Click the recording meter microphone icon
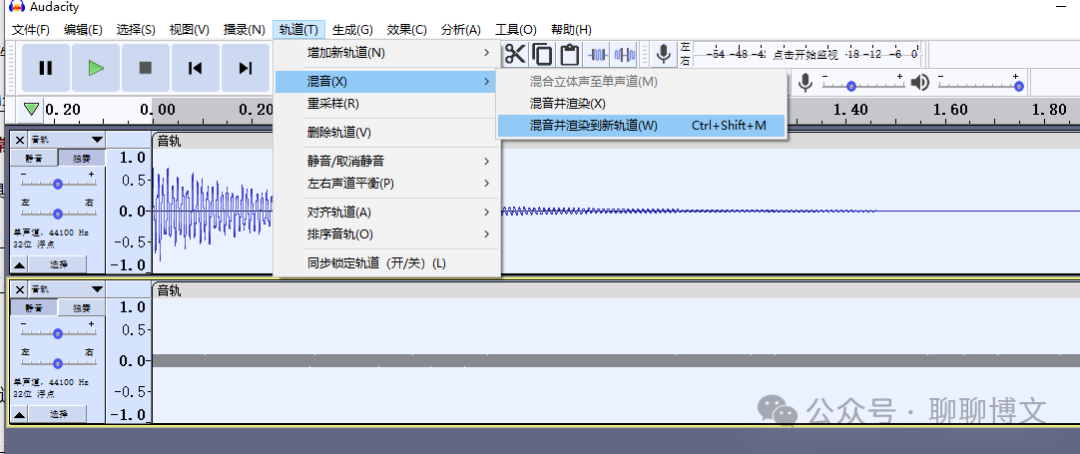 pos(663,54)
